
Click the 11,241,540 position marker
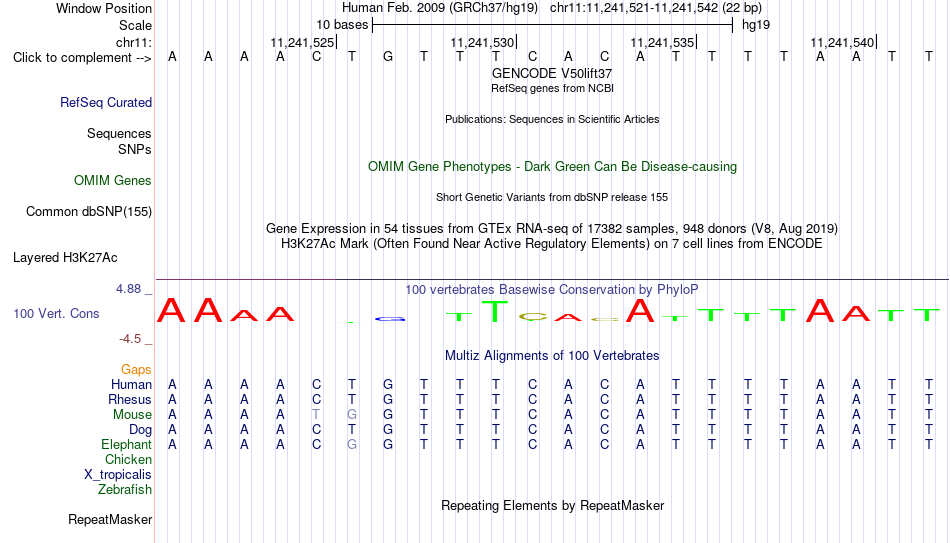[842, 42]
